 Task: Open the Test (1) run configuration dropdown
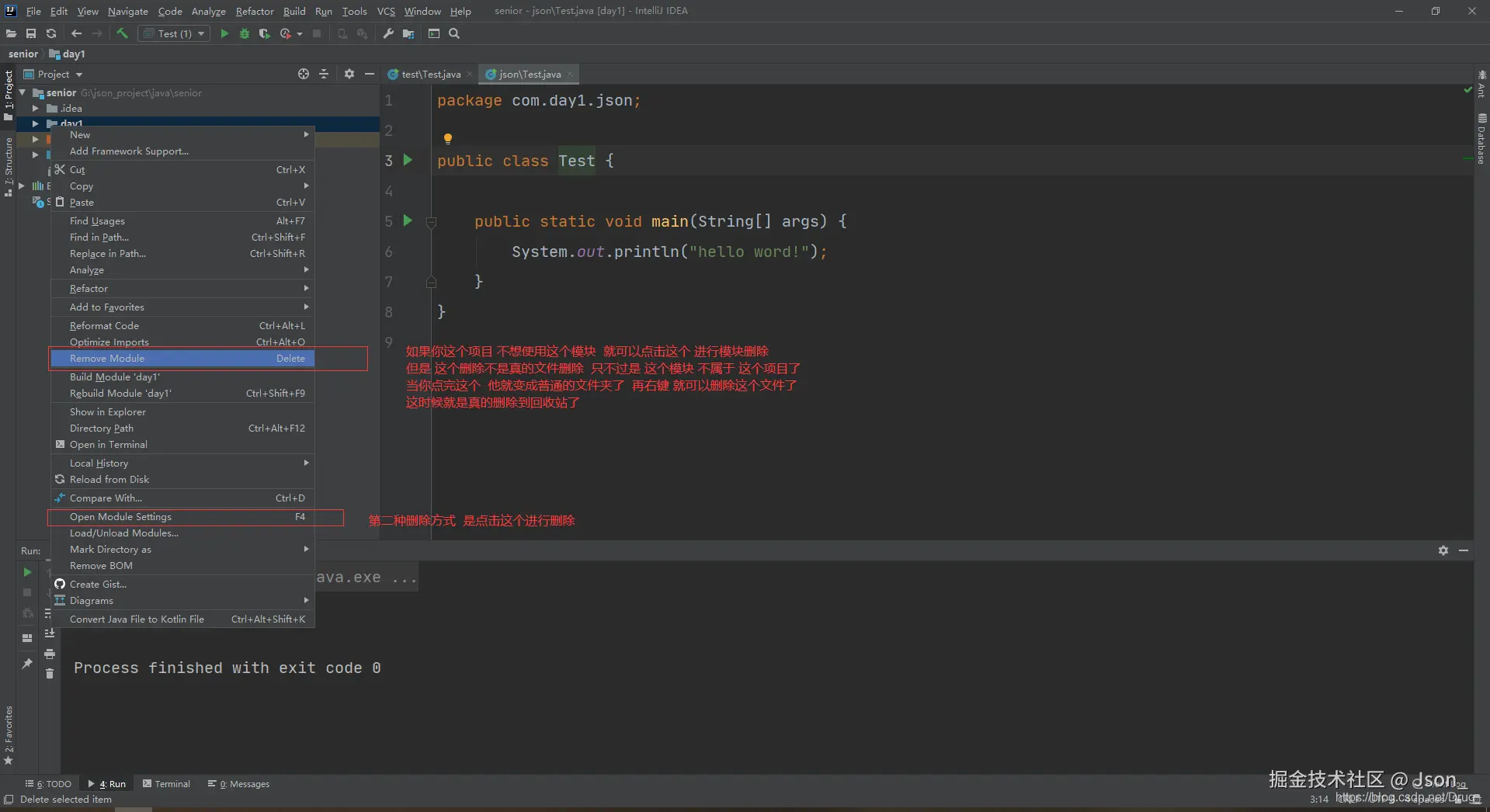click(175, 33)
